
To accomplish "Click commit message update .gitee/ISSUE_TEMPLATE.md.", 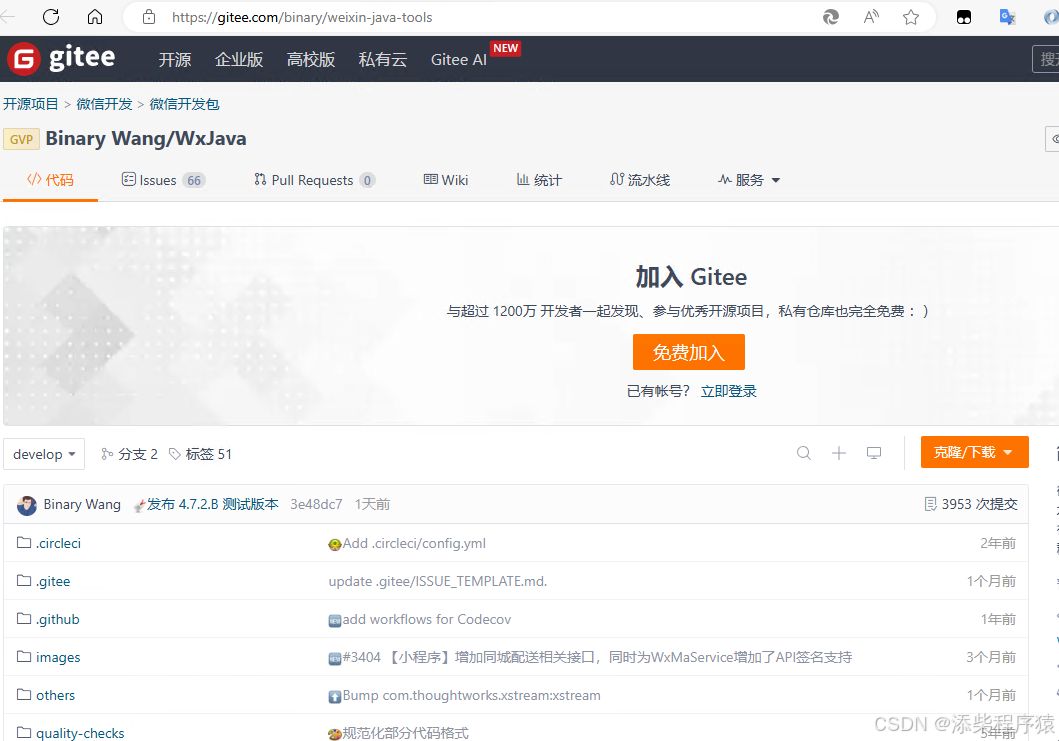I will (x=438, y=582).
